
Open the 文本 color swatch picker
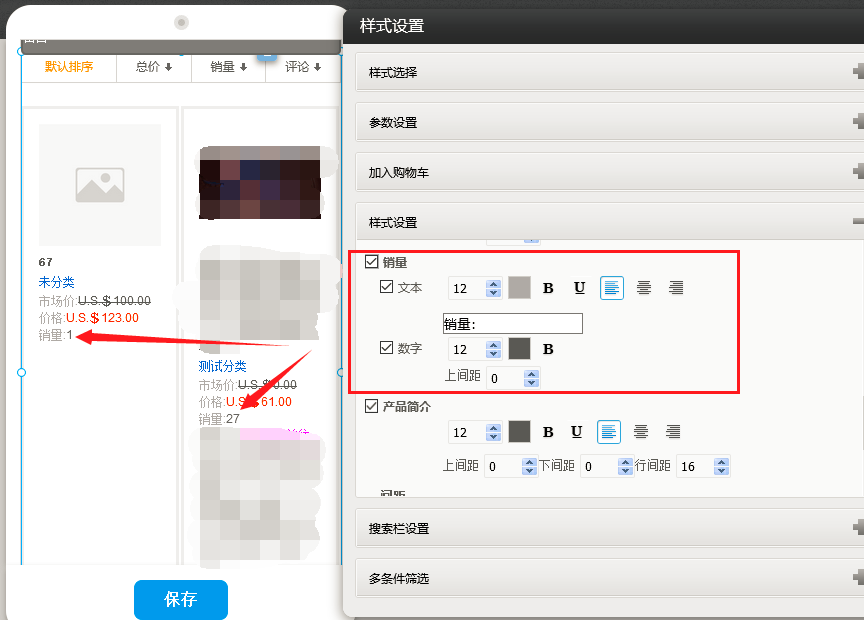tap(519, 288)
